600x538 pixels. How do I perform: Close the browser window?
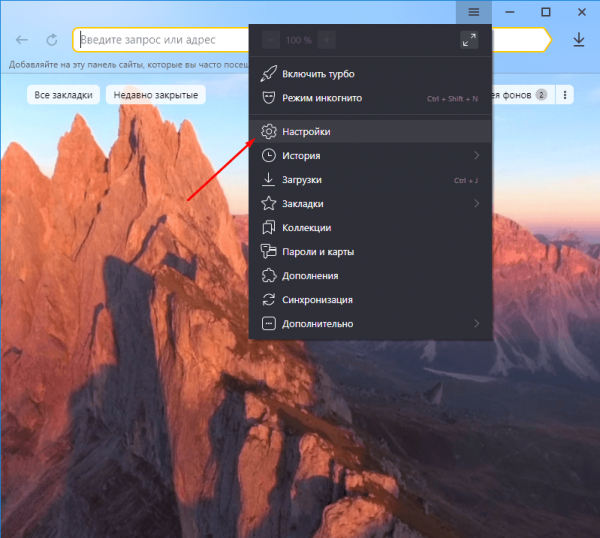[582, 12]
